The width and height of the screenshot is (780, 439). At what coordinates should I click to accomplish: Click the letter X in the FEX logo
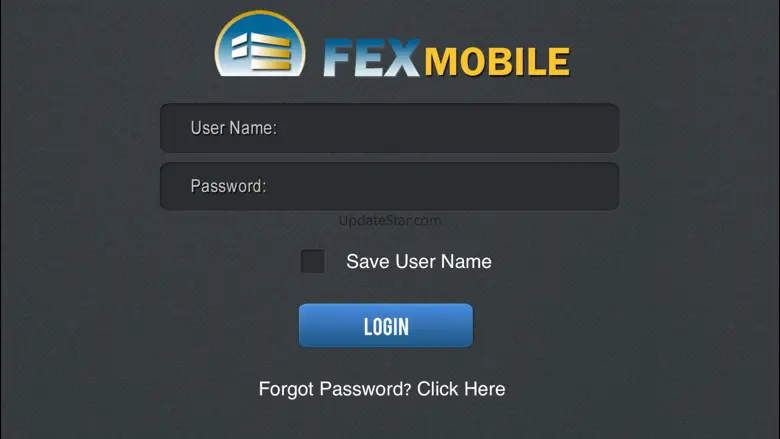[402, 58]
